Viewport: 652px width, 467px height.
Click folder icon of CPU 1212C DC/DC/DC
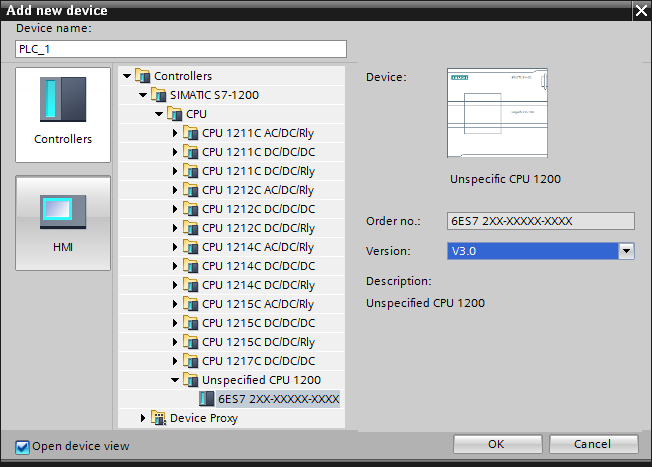point(190,209)
